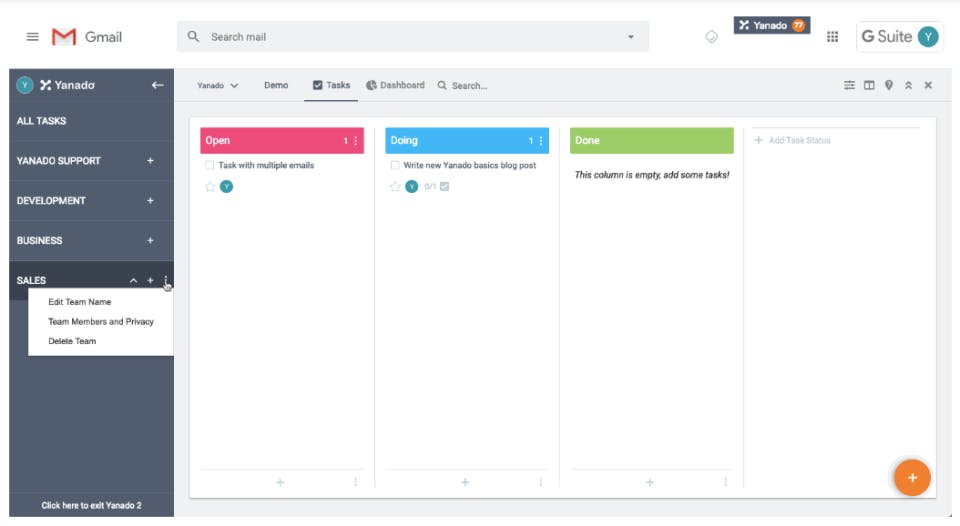
Task: Select 'Edit Team Name' menu option
Action: tap(80, 302)
